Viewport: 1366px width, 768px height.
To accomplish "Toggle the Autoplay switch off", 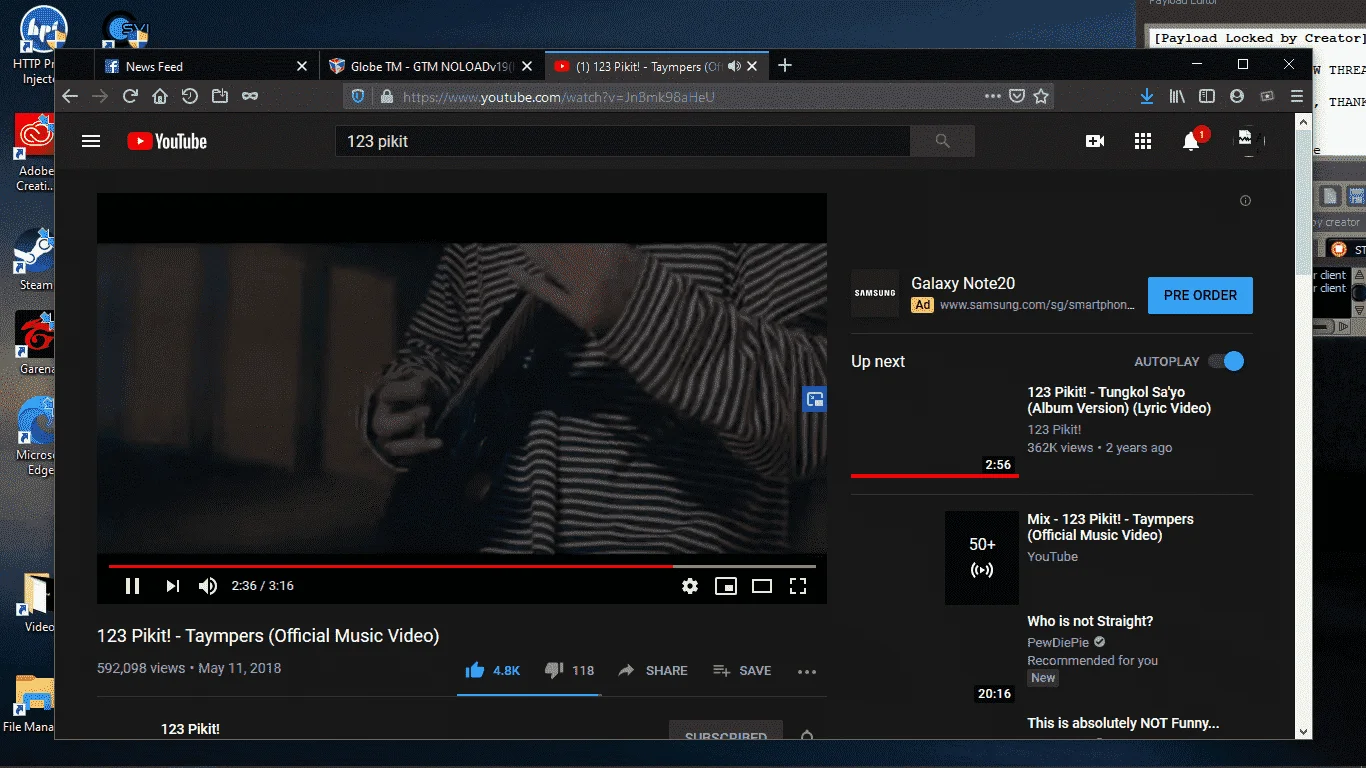I will (1226, 361).
